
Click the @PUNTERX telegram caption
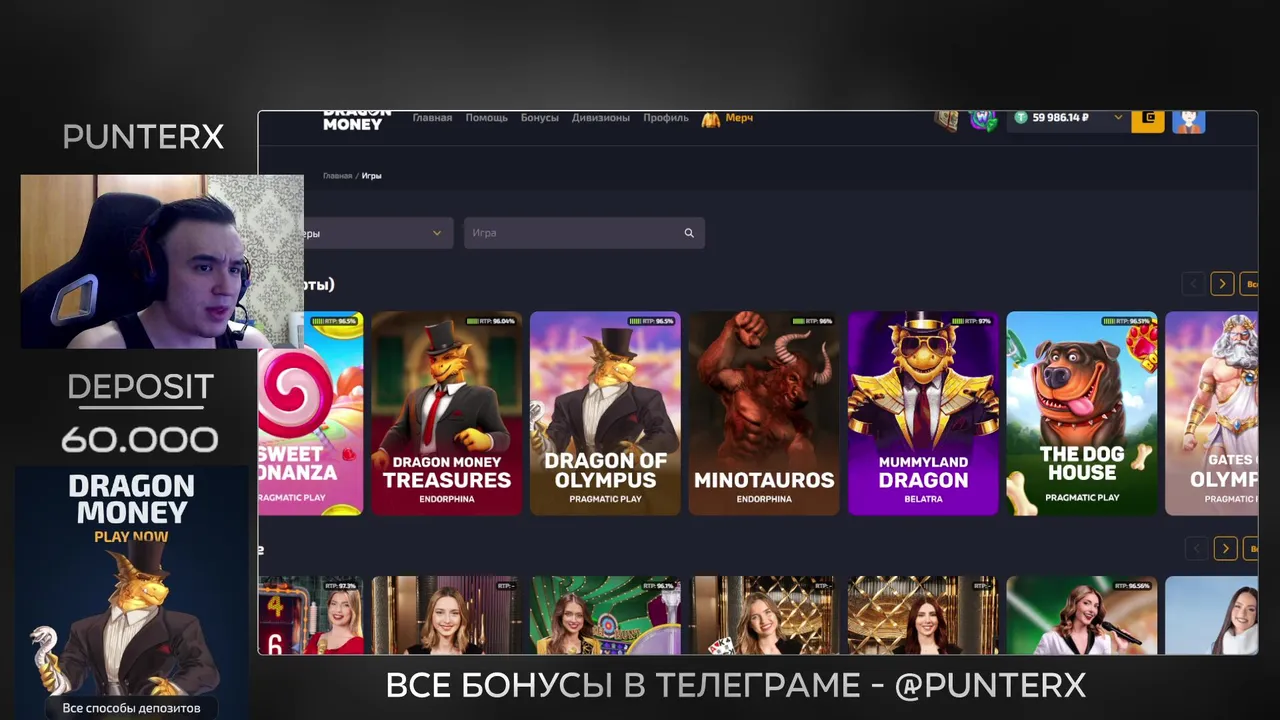(990, 686)
